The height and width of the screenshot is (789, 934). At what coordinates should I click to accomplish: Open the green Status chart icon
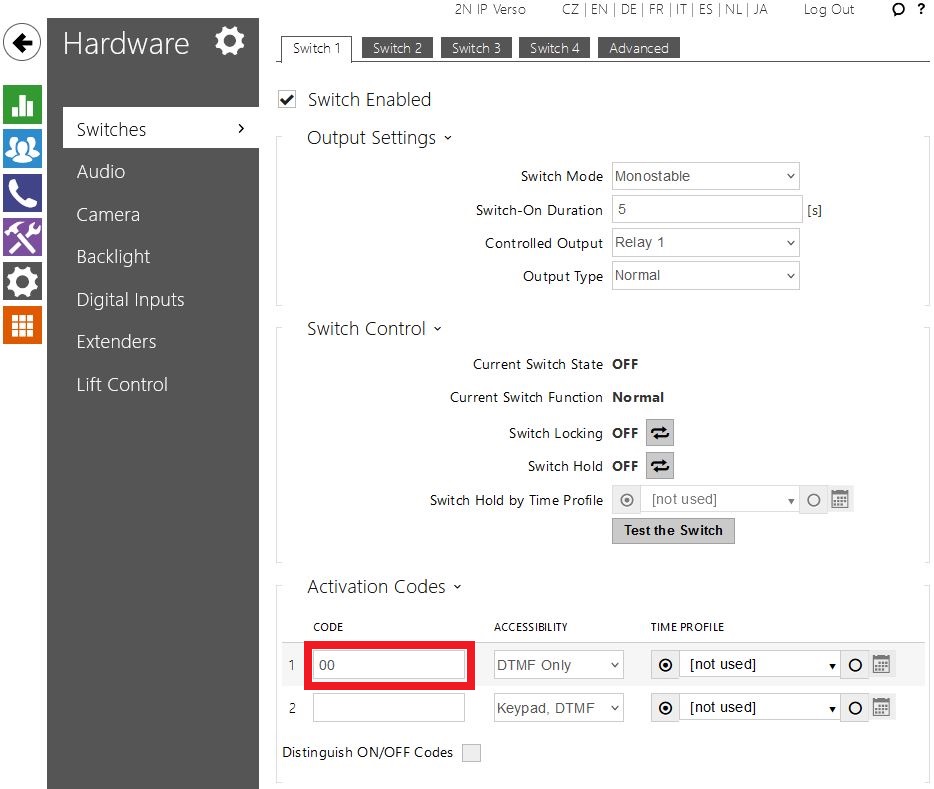(22, 105)
